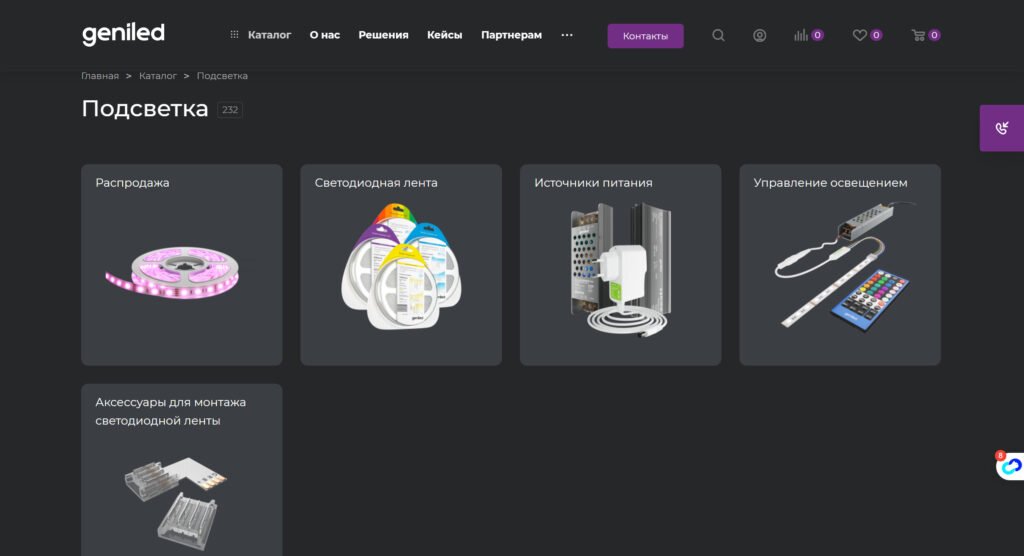Expand more menu items via three dots

point(567,35)
